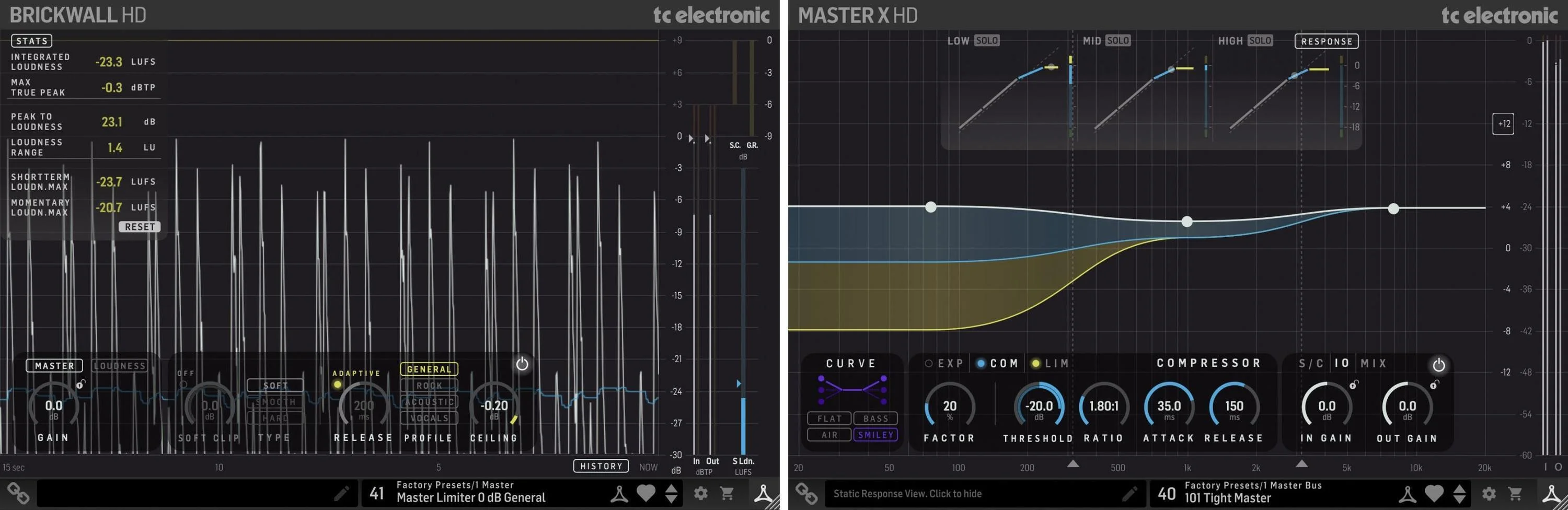Screen dimensions: 1568x510
Task: Favorite the Master Limiter 0 dB General preset
Action: click(646, 493)
